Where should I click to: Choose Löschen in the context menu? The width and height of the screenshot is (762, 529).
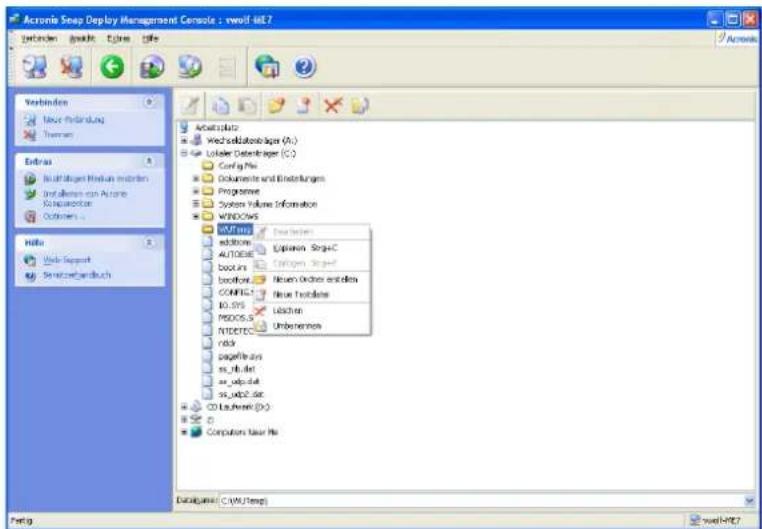click(312, 310)
